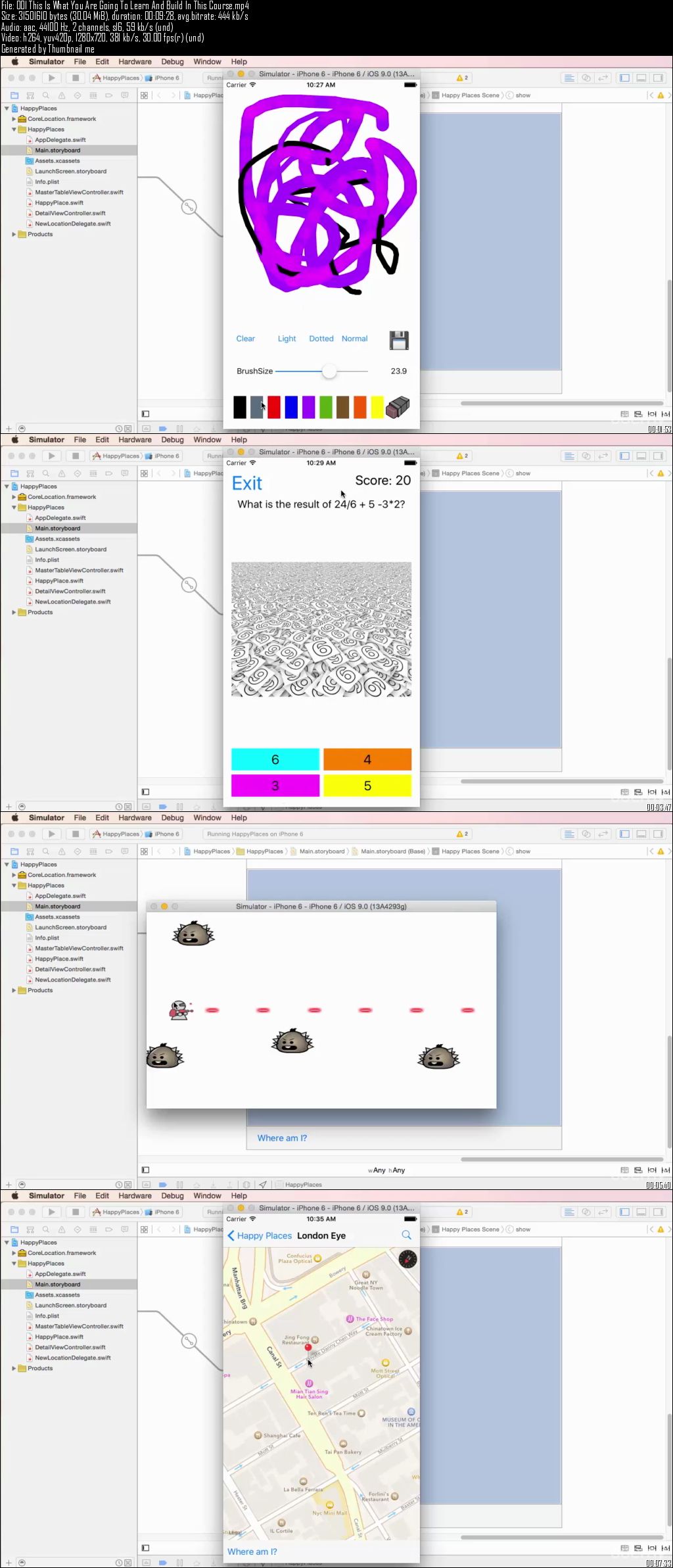673x1568 pixels.
Task: Tap Dotted brush style in the drawing app
Action: (x=321, y=339)
